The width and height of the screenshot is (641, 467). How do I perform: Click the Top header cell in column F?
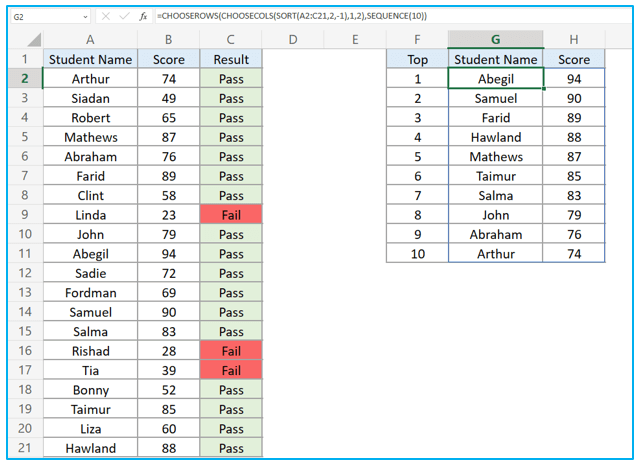point(417,59)
